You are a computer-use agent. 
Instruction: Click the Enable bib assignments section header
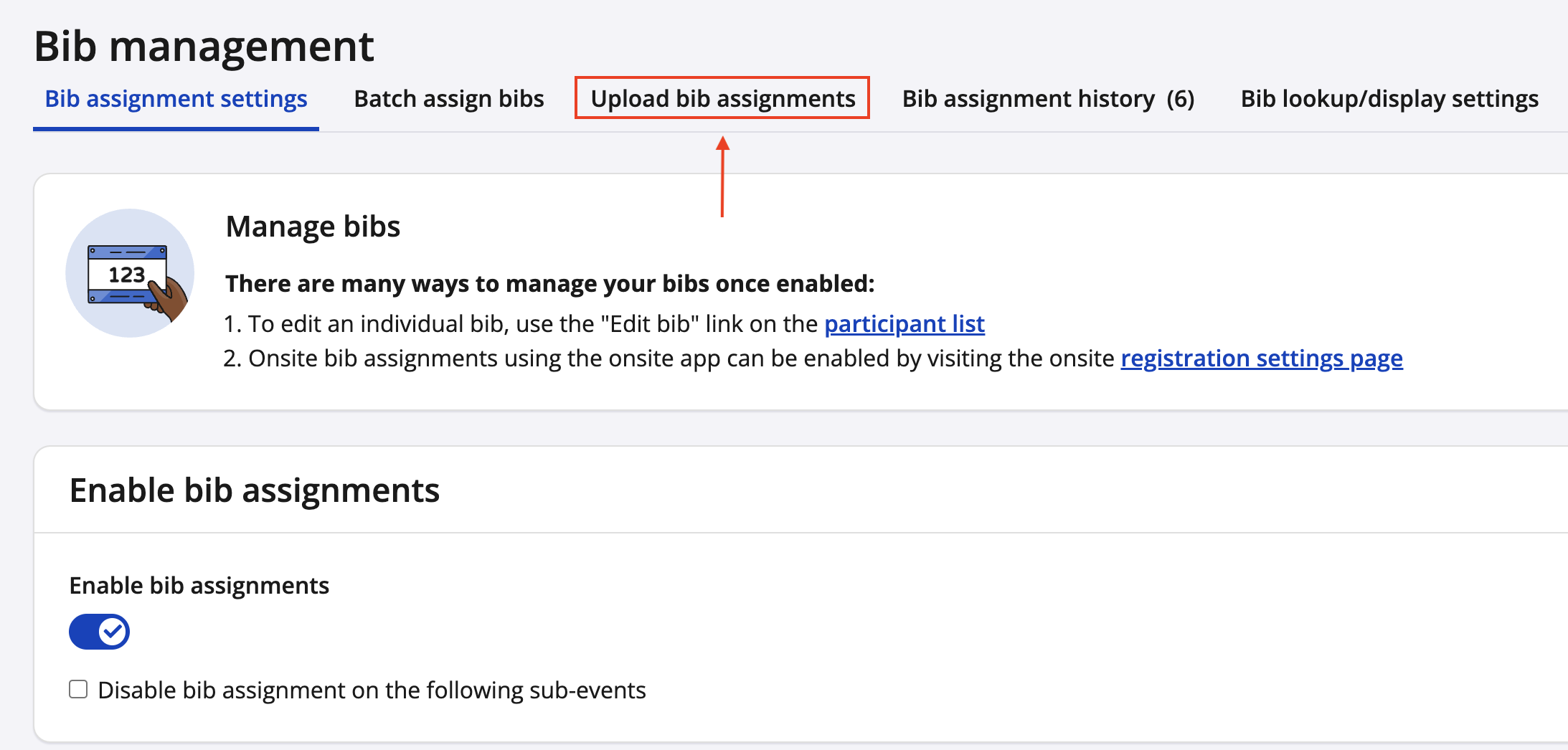254,491
